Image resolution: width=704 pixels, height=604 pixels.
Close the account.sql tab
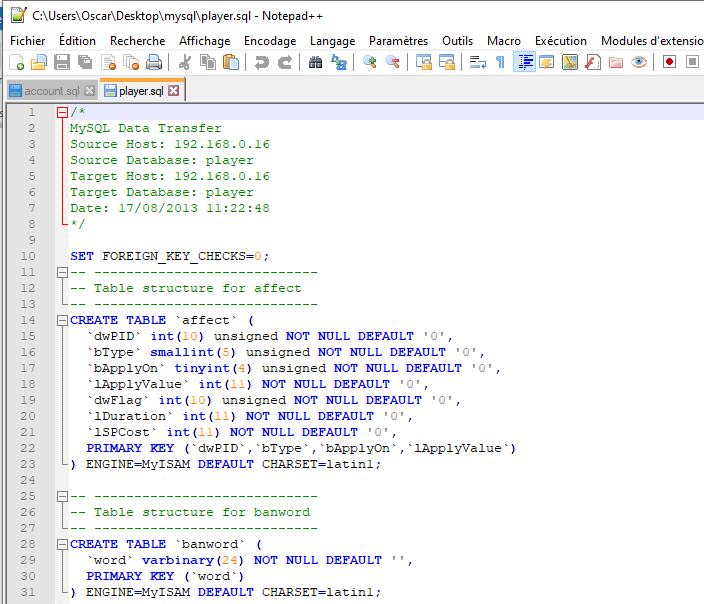point(89,91)
